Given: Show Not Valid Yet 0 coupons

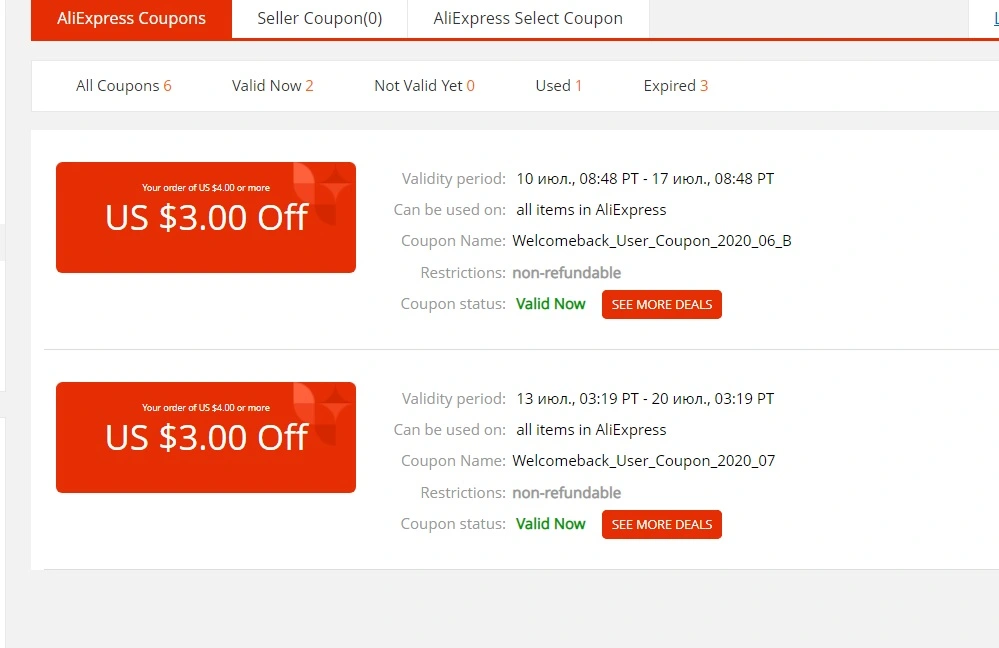Looking at the screenshot, I should (x=424, y=85).
